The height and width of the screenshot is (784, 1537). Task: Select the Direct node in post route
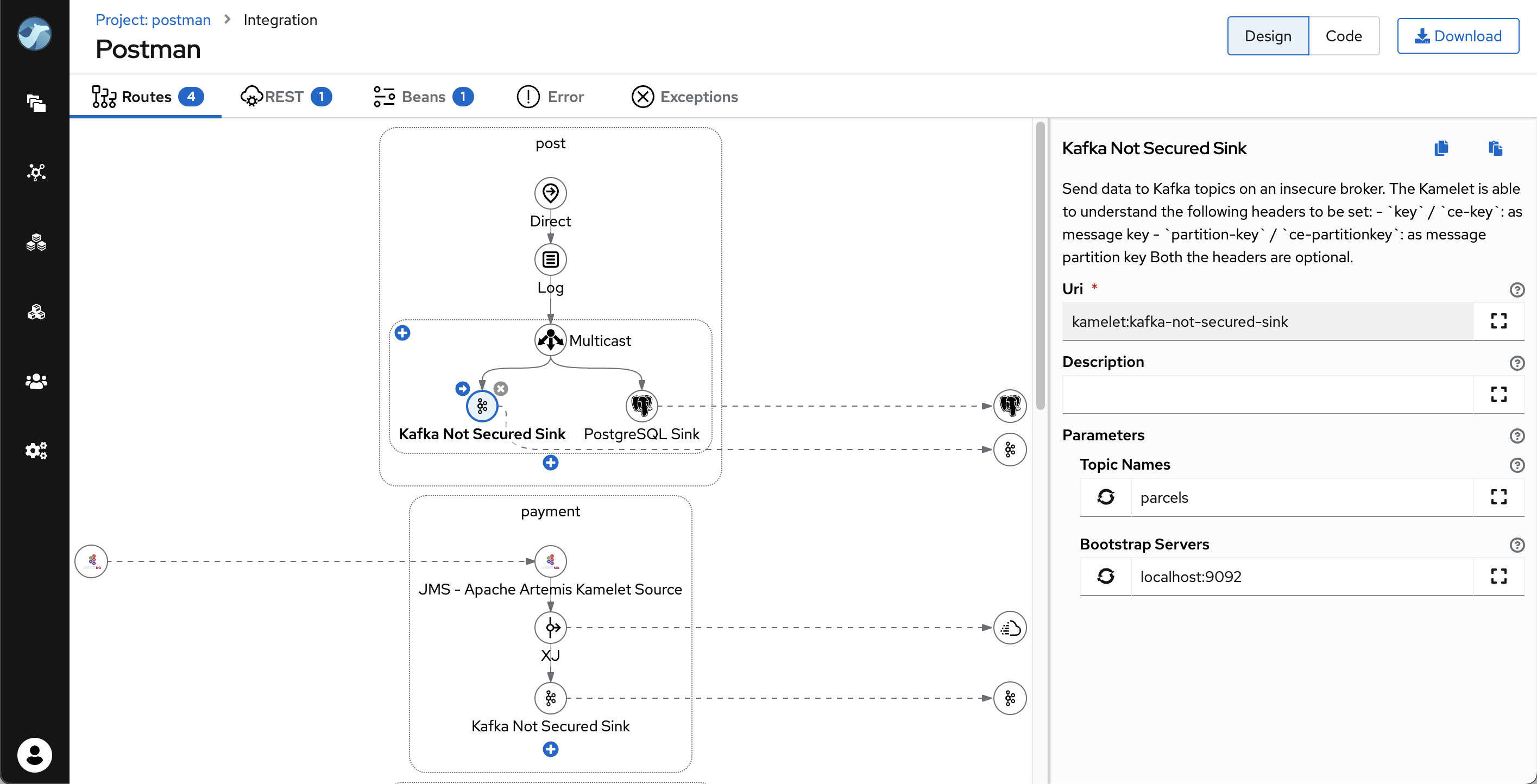pyautogui.click(x=550, y=193)
